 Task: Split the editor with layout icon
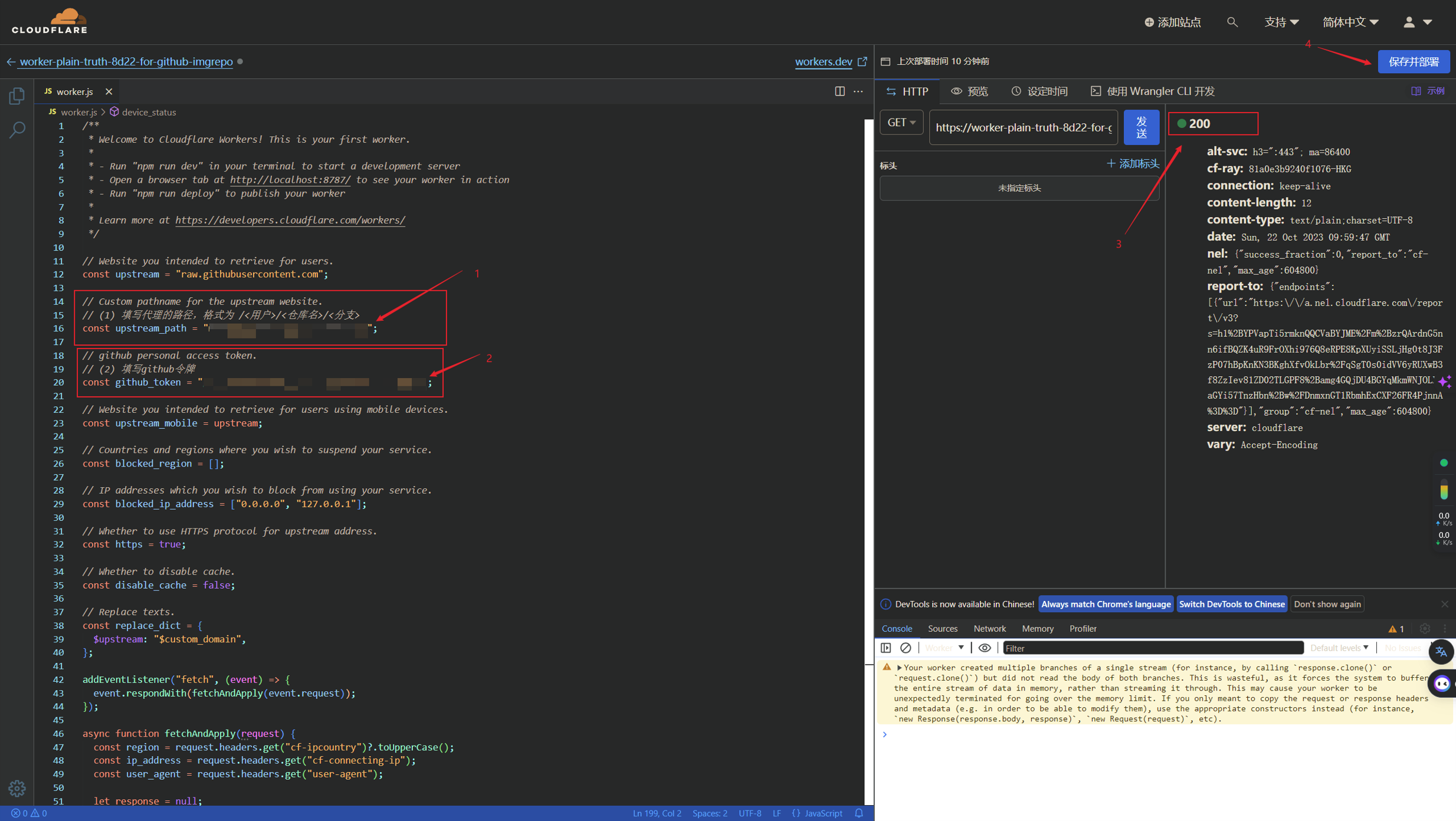[840, 91]
